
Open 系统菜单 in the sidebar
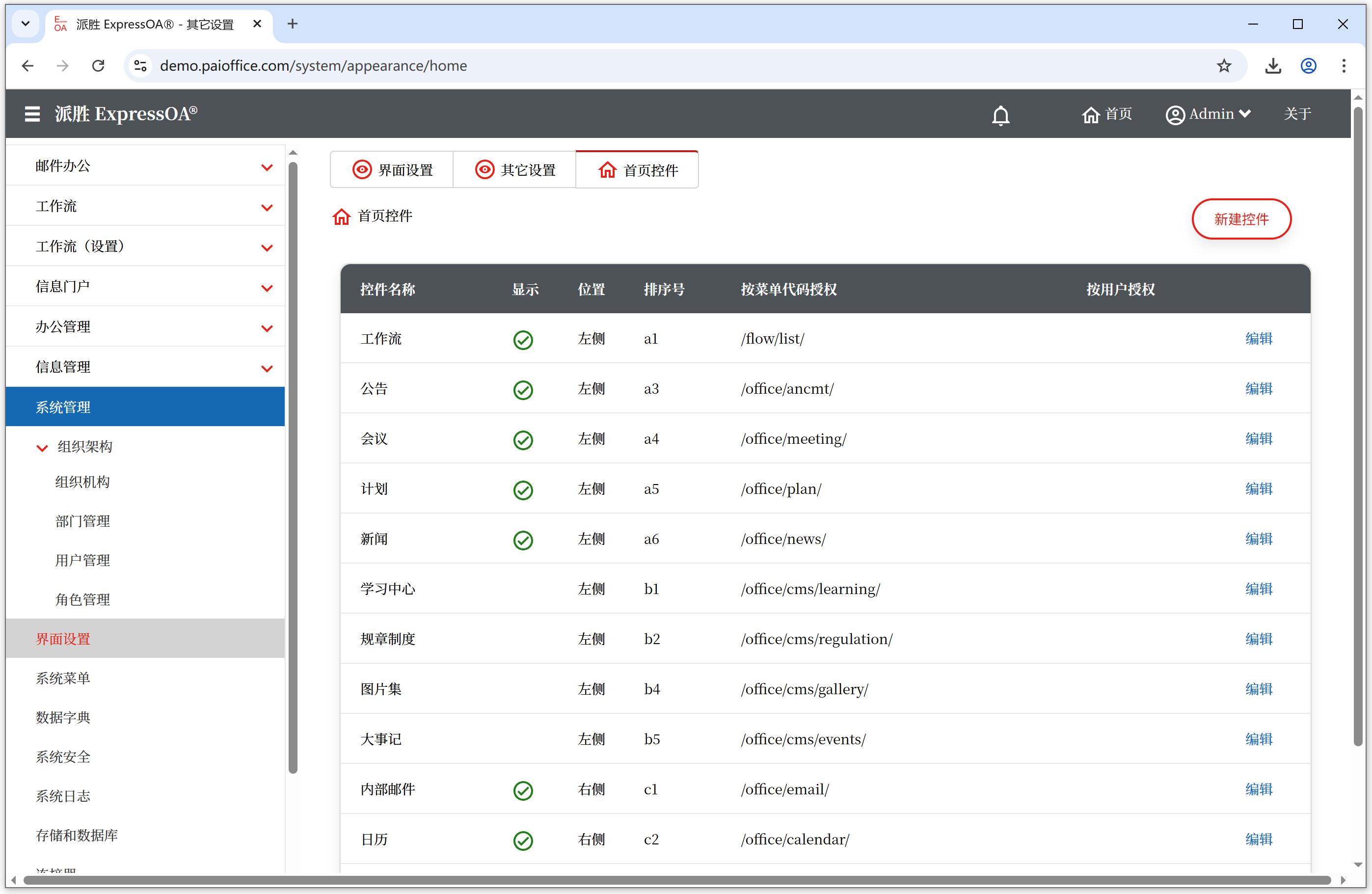click(x=63, y=678)
